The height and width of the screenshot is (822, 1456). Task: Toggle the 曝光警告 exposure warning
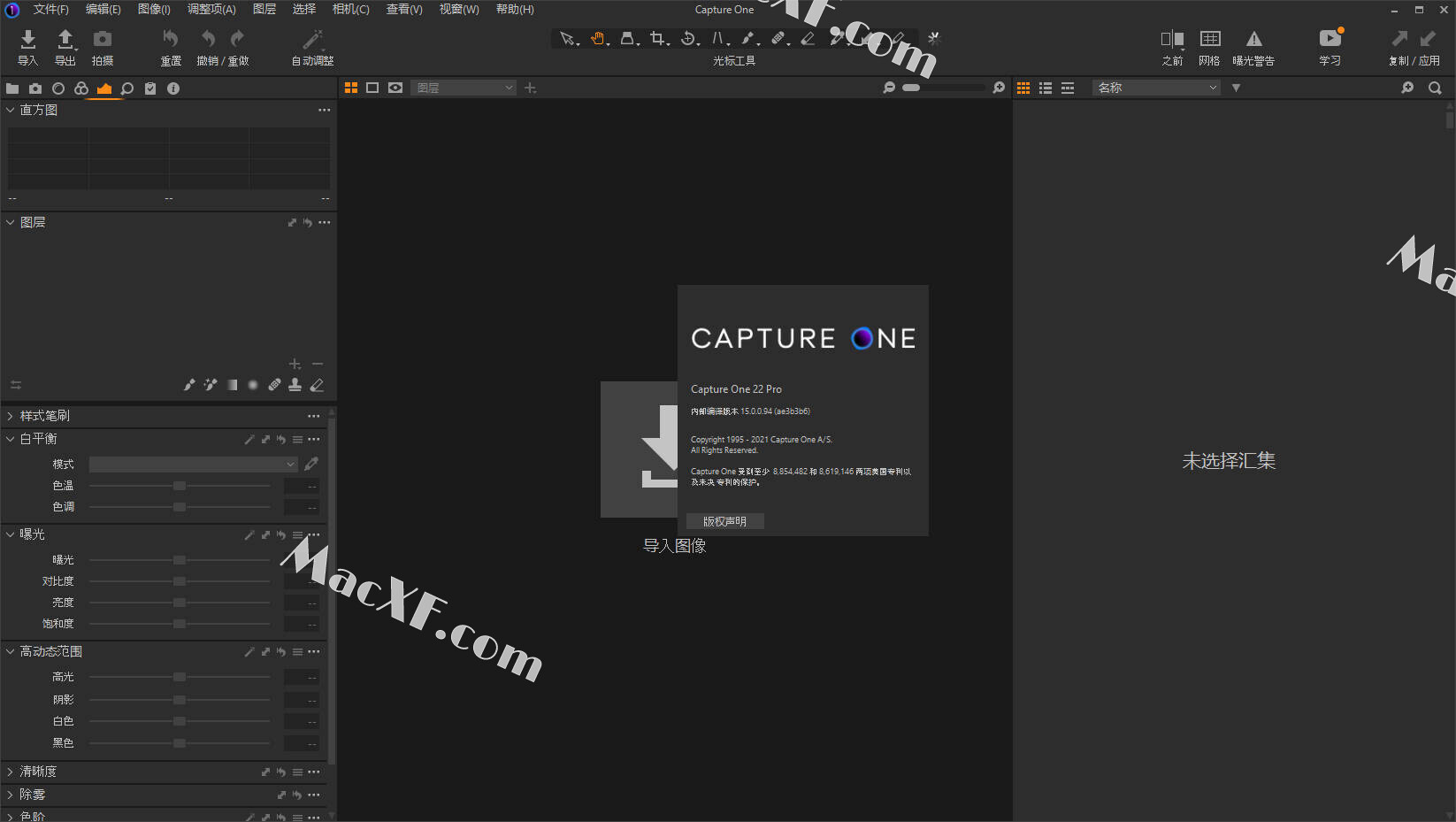pyautogui.click(x=1254, y=39)
